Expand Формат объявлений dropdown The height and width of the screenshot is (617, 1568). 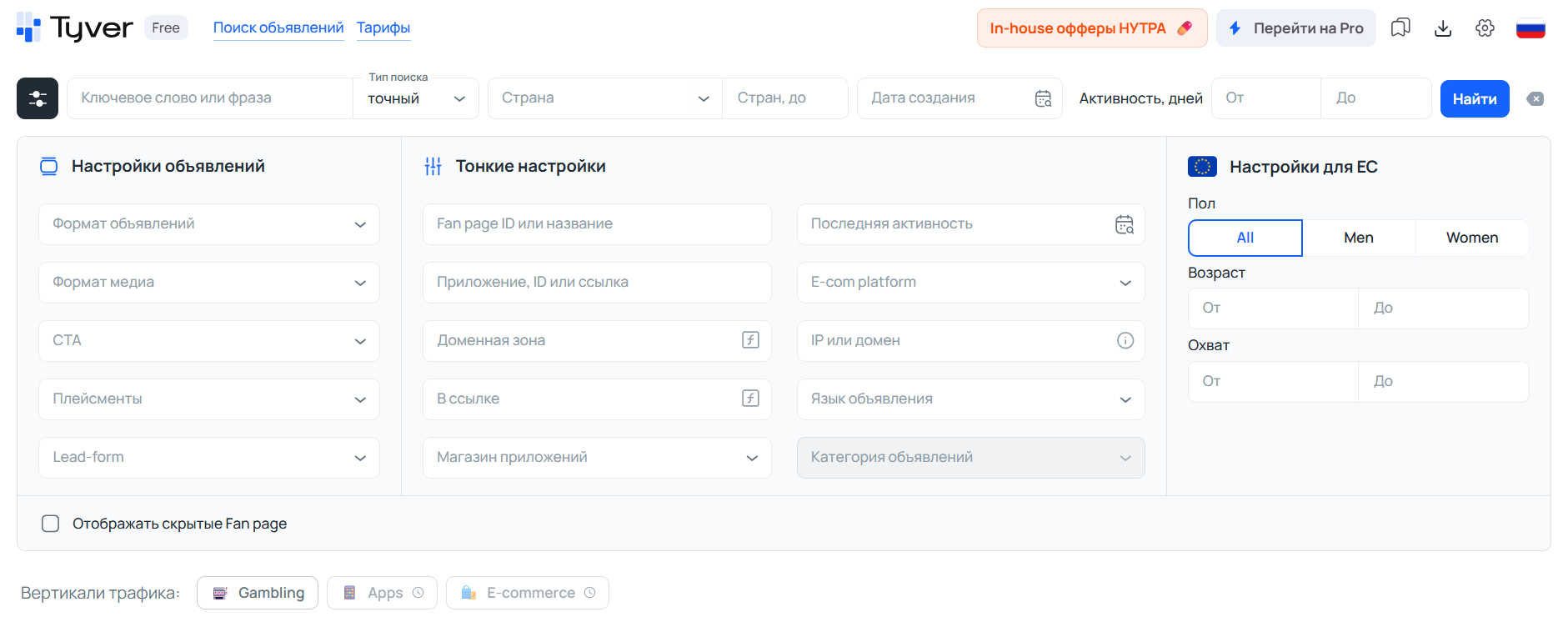(x=209, y=224)
